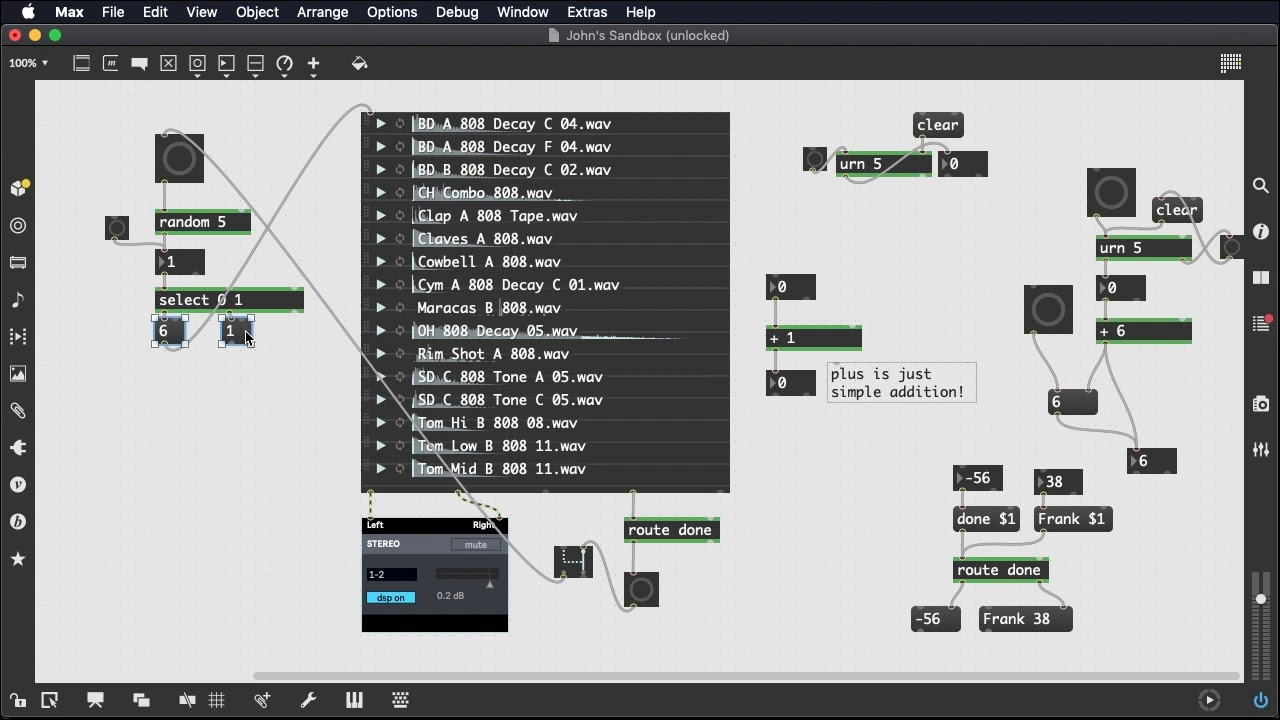Toggle loop for Maracas B 808.wav
The width and height of the screenshot is (1280, 720).
pyautogui.click(x=400, y=308)
